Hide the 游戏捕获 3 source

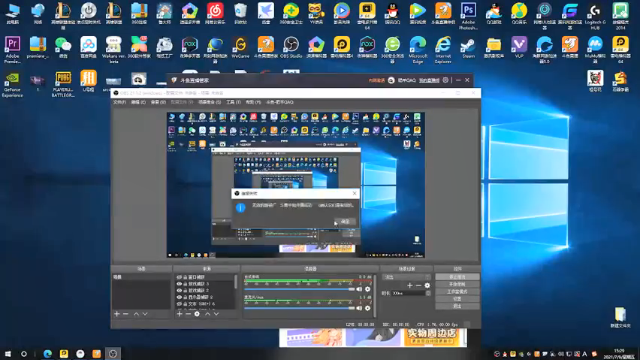(x=179, y=284)
